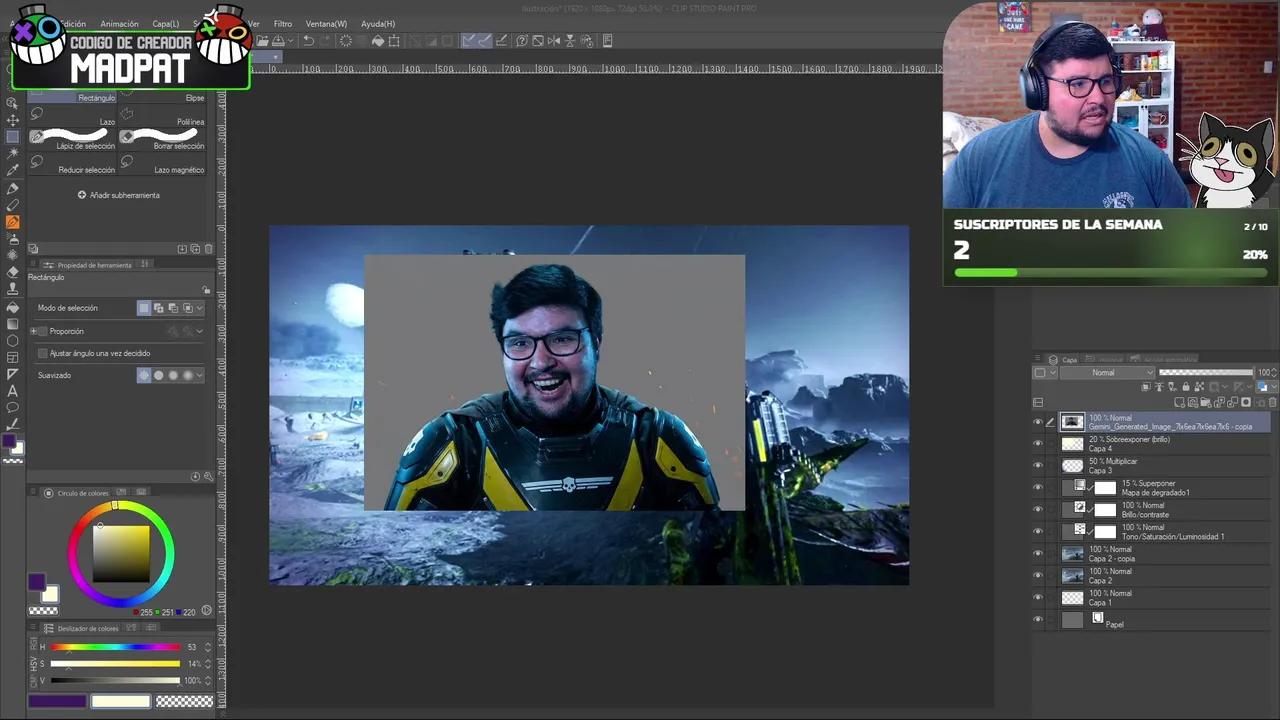Hide the Capa 2 - copia layer

tap(1038, 553)
